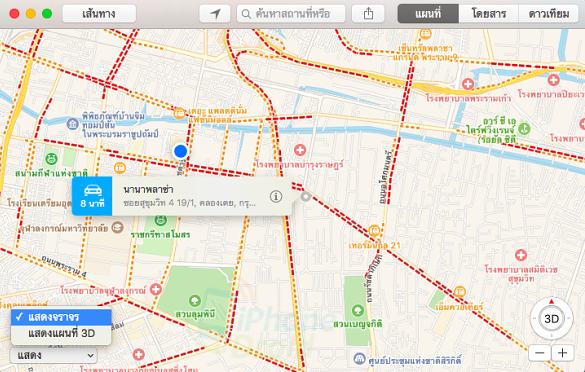Image resolution: width=585 pixels, height=372 pixels.
Task: Open the แสดง dropdown at bottom left
Action: [x=53, y=355]
